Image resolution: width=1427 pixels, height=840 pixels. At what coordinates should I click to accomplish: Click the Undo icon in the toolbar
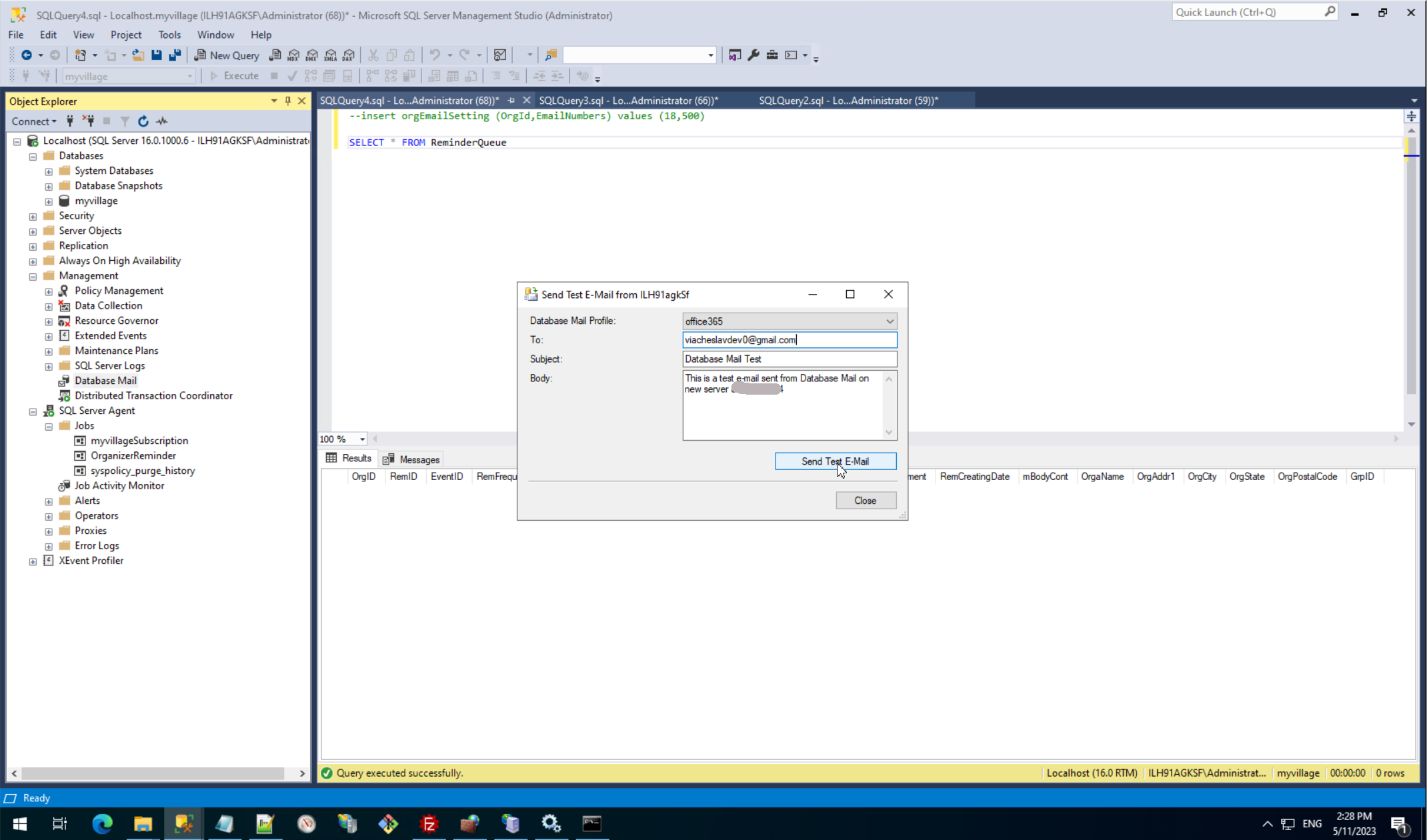(435, 55)
